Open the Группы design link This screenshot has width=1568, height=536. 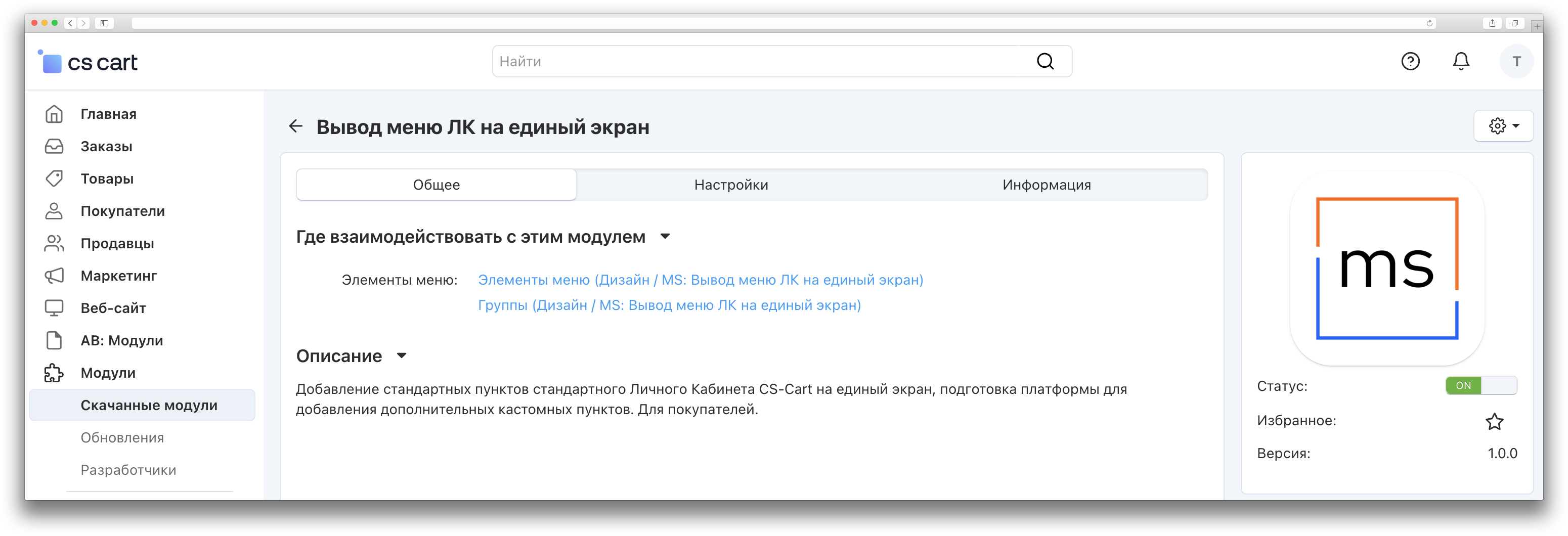coord(669,305)
